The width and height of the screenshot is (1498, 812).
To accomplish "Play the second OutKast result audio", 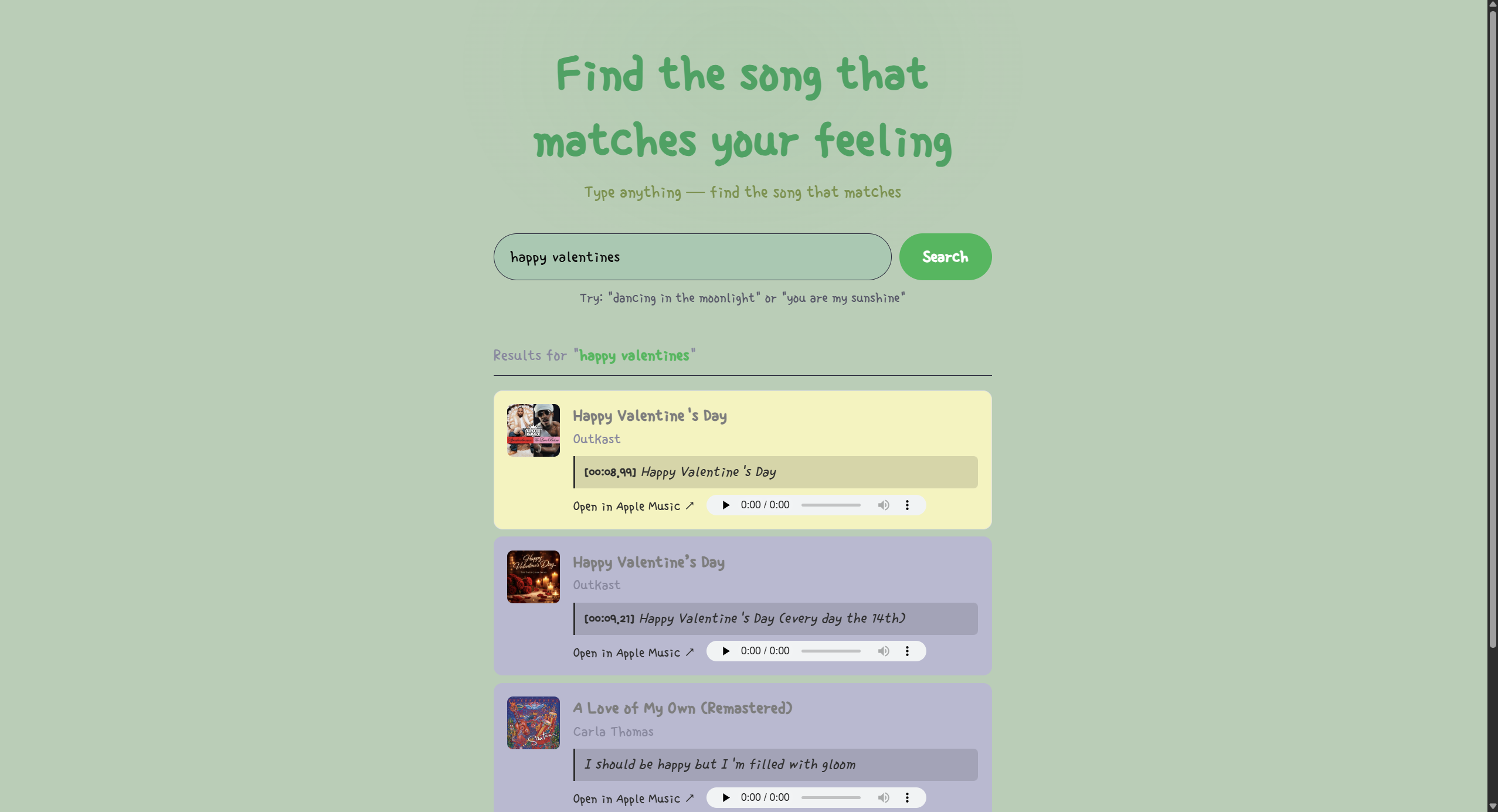I will point(726,651).
